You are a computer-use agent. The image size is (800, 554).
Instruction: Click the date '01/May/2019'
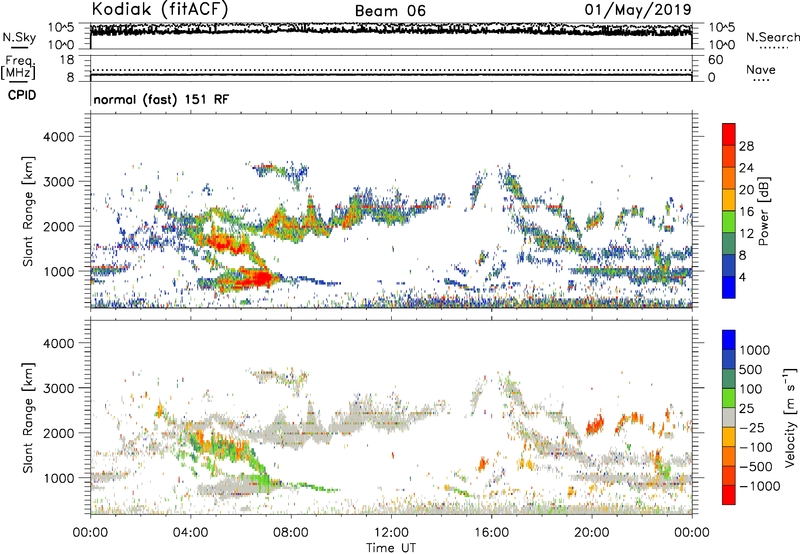638,9
